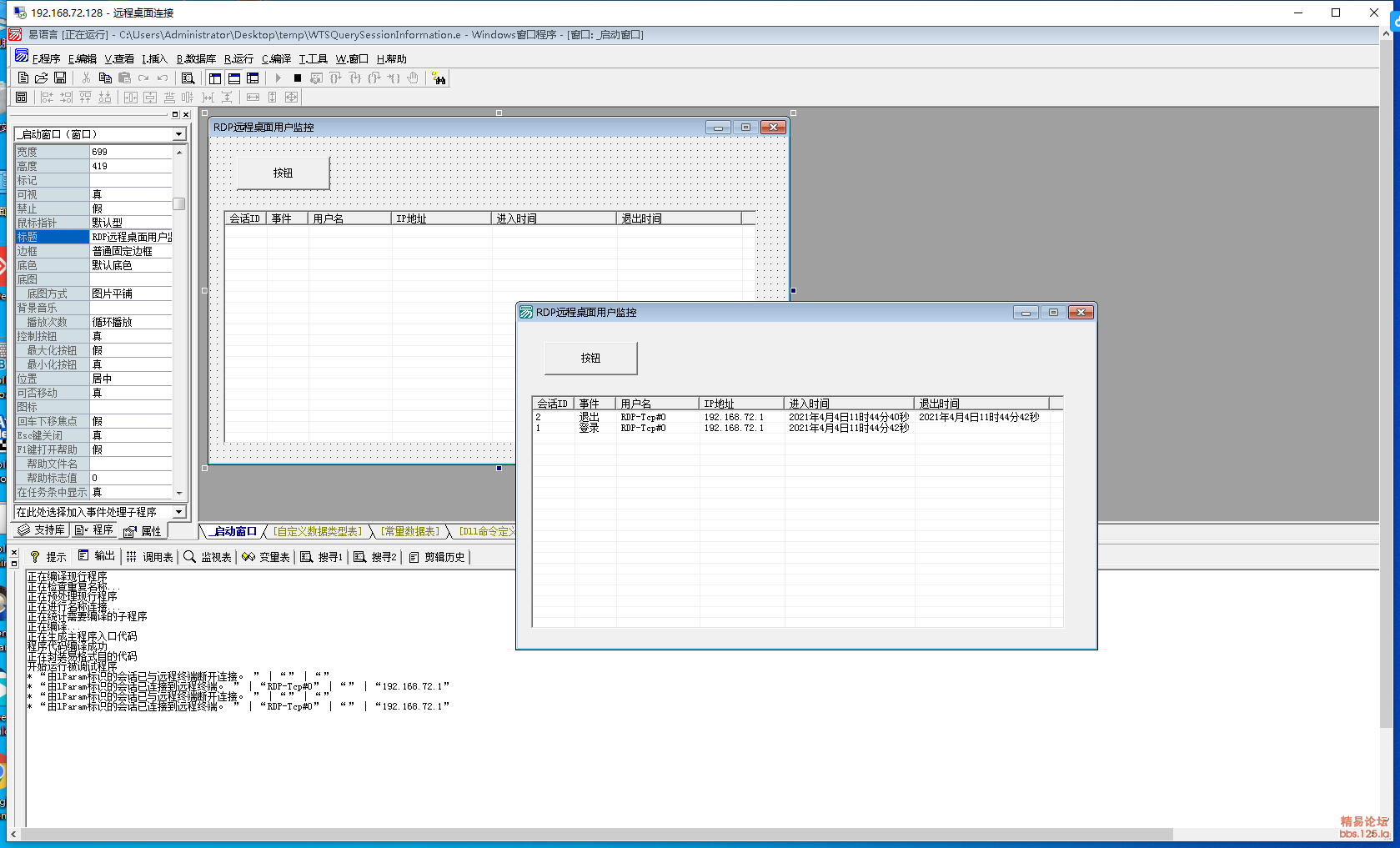This screenshot has height=848, width=1400.
Task: Click the undo arrow toolbar icon
Action: pos(163,78)
